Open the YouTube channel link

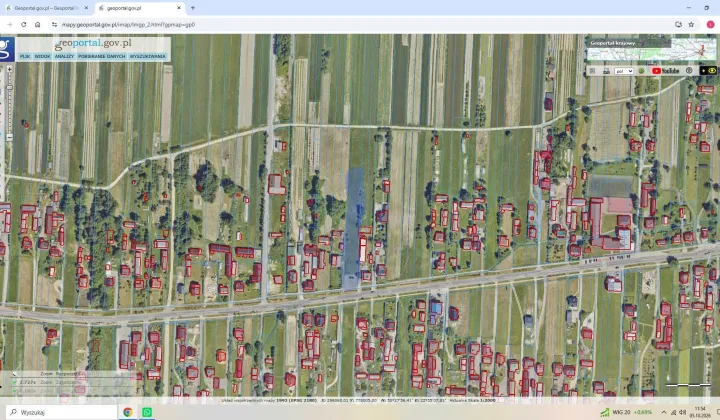pyautogui.click(x=665, y=71)
